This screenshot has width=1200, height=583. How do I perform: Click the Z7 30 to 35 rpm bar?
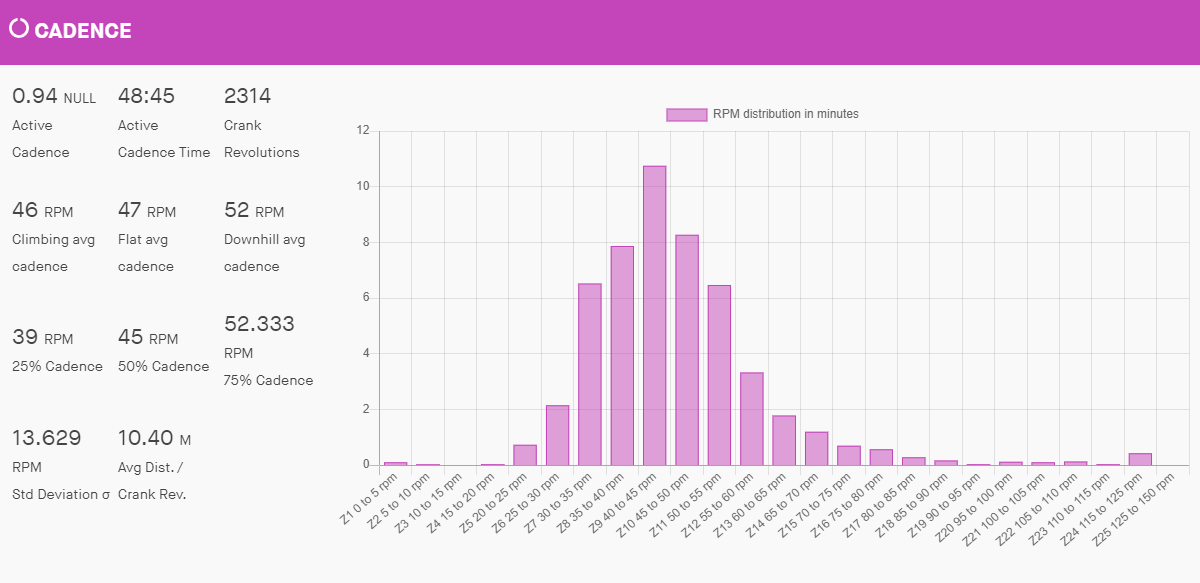[590, 375]
